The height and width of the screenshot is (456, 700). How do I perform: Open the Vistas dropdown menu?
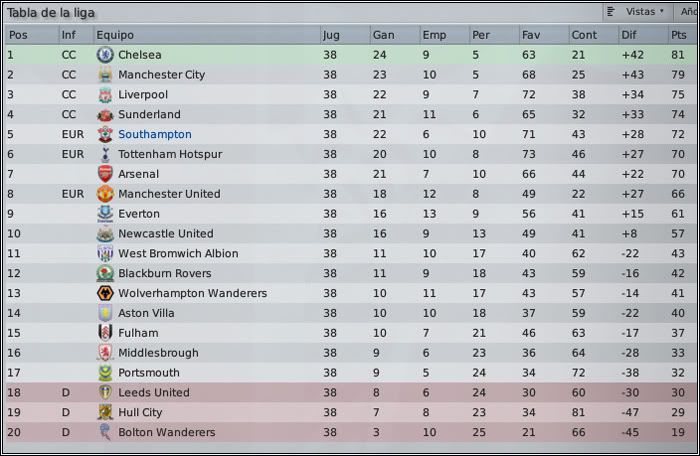[x=638, y=12]
